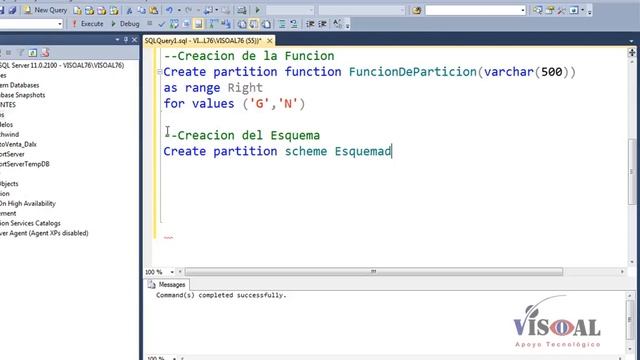640x360 pixels.
Task: Close the SQLQuery1.sql tab
Action: pyautogui.click(x=269, y=41)
